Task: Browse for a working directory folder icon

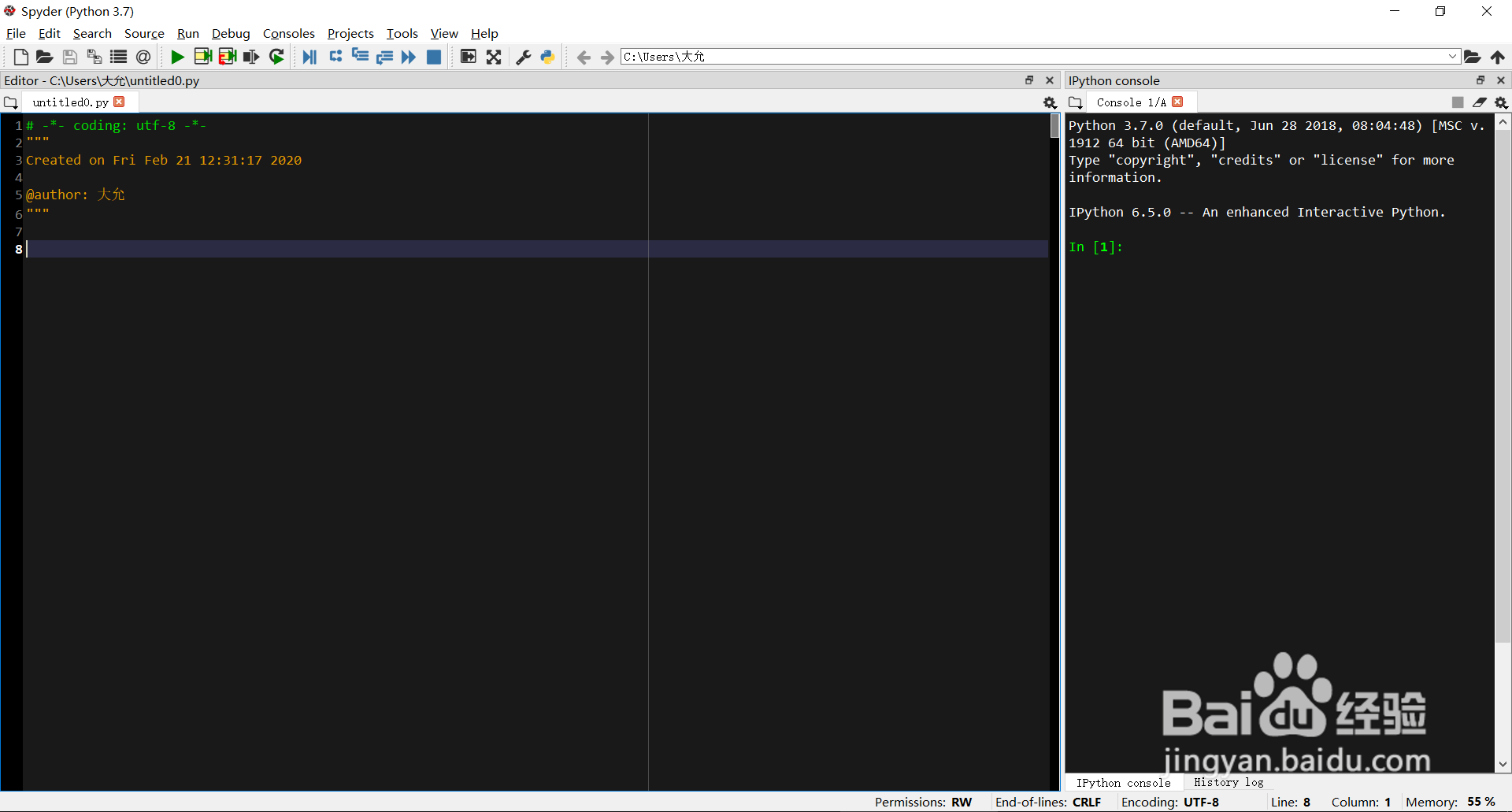Action: (1472, 57)
